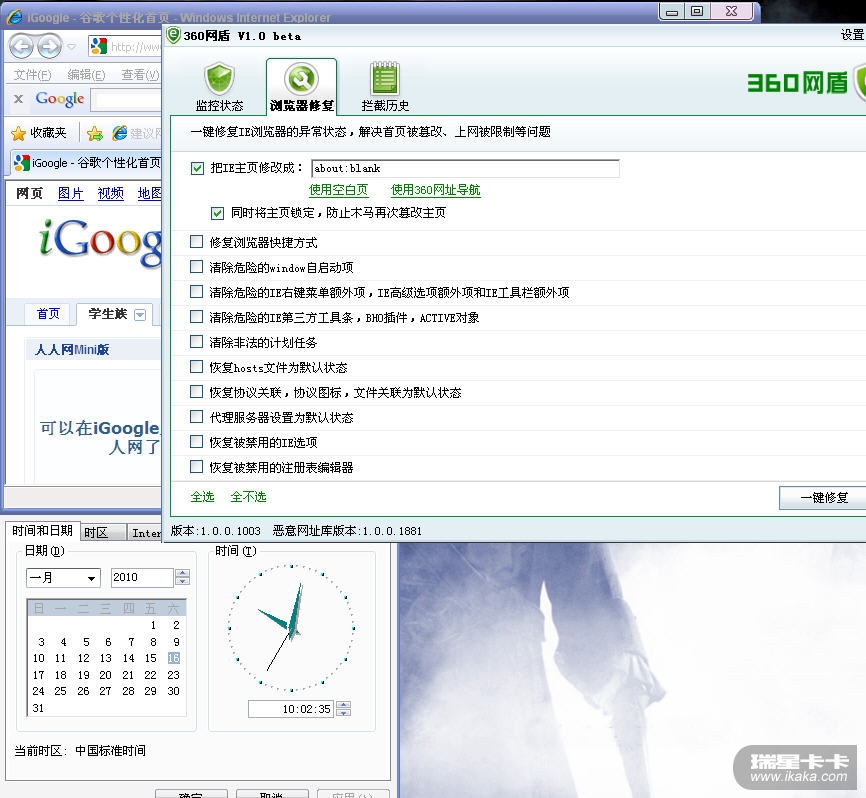Click the time field 10:02:35
Viewport: 866px width, 798px height.
coord(292,709)
